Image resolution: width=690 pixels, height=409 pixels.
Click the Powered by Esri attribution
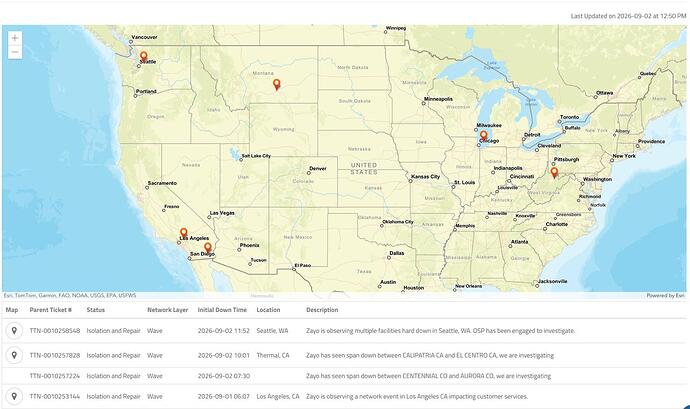tap(666, 295)
